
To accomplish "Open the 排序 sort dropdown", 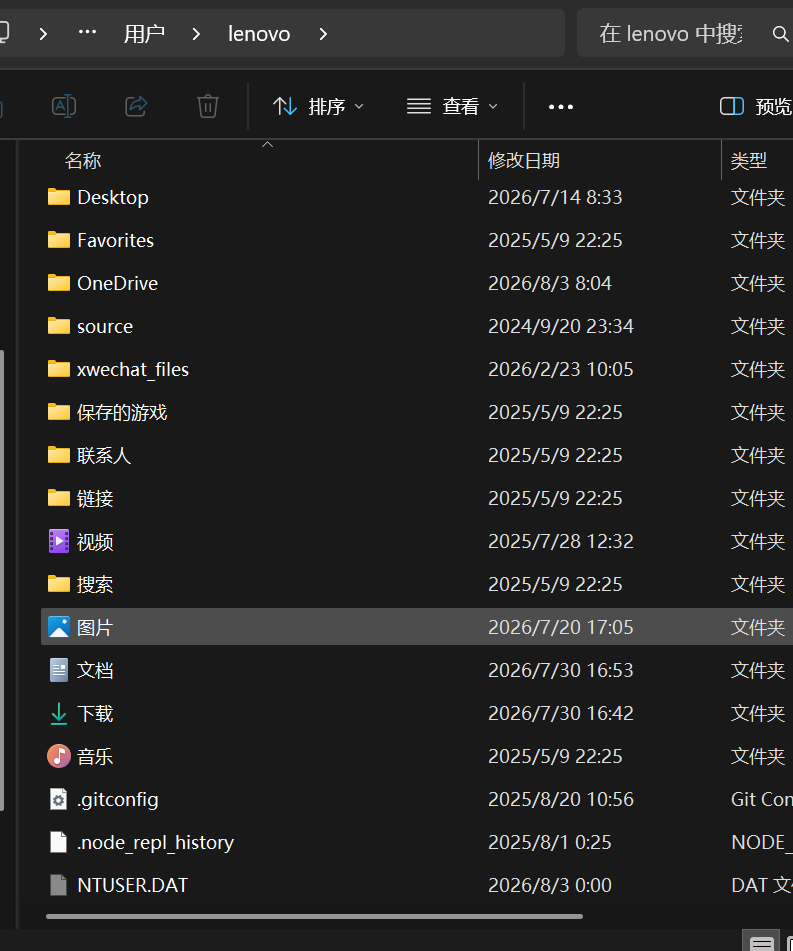I will (318, 107).
